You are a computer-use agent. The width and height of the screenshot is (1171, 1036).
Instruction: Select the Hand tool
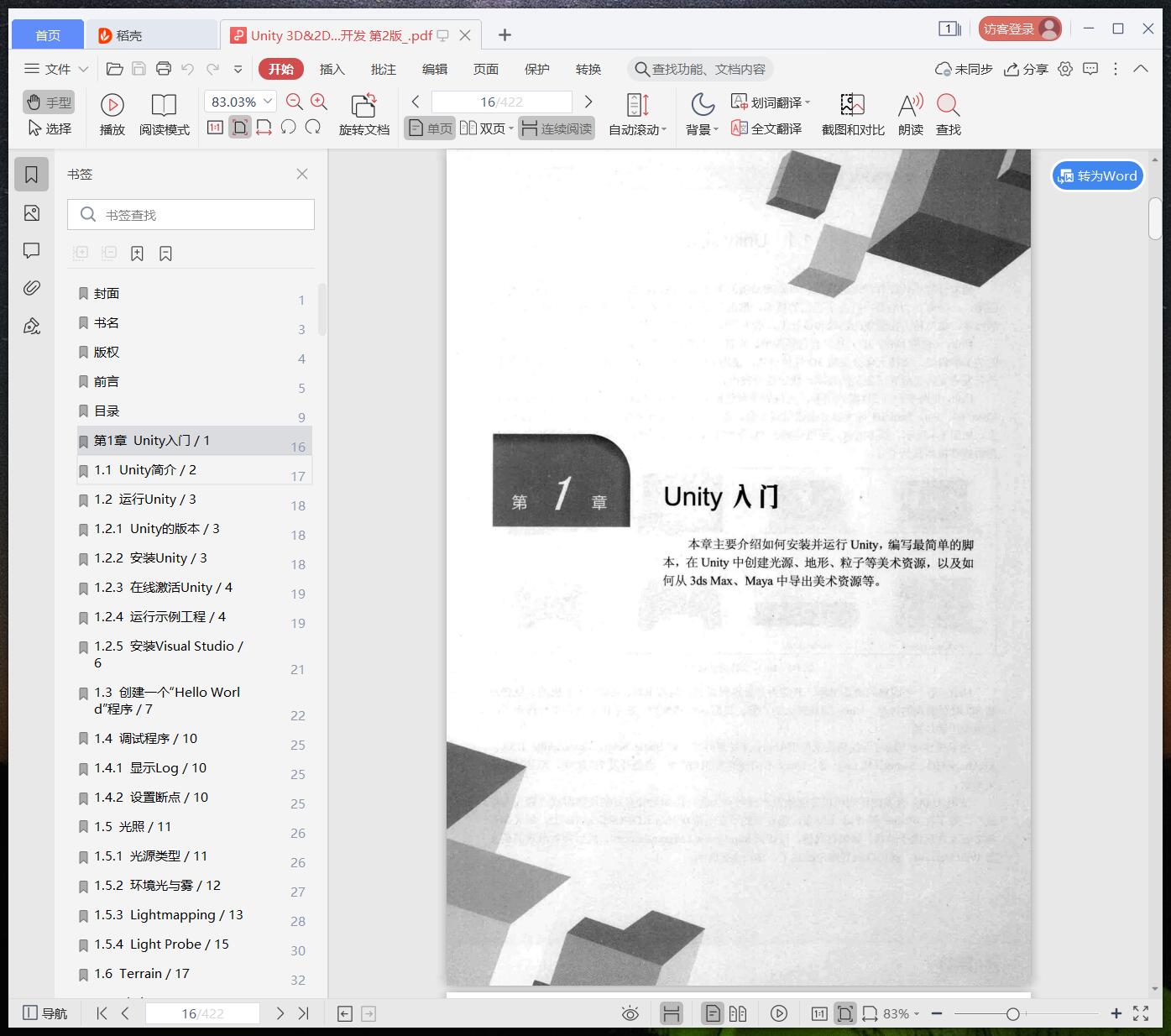(49, 102)
